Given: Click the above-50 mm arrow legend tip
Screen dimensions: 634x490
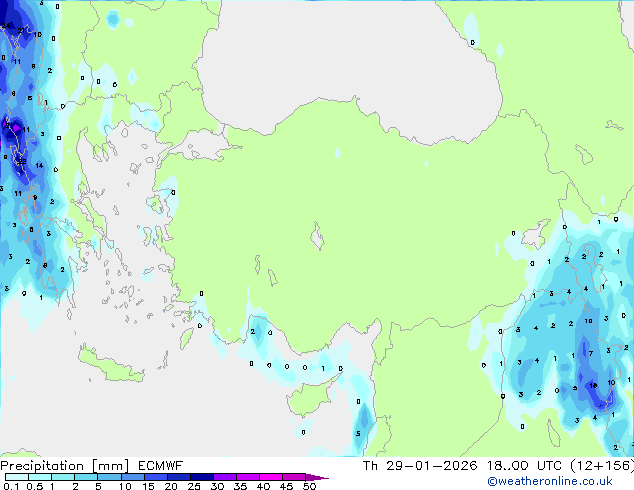Looking at the screenshot, I should [317, 477].
